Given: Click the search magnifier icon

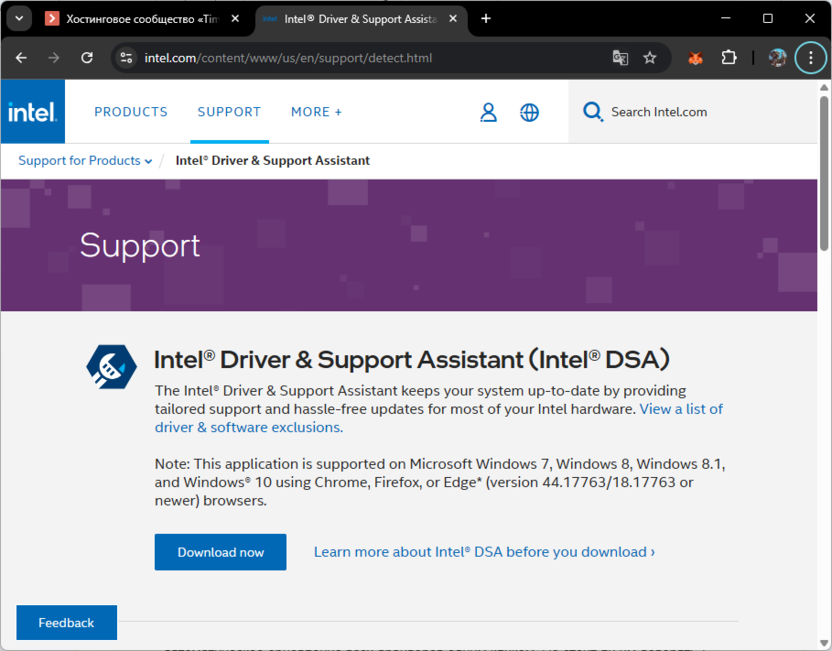Looking at the screenshot, I should (x=593, y=112).
